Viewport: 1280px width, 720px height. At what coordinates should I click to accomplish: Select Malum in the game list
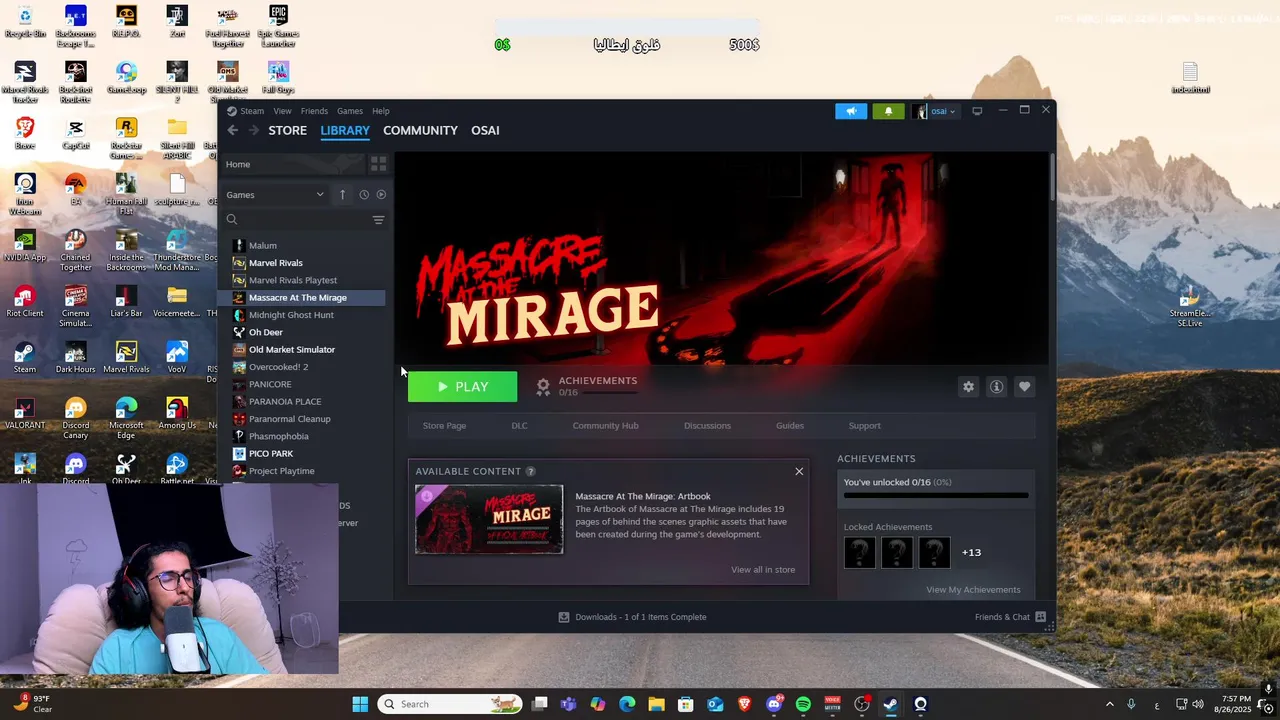coord(263,246)
